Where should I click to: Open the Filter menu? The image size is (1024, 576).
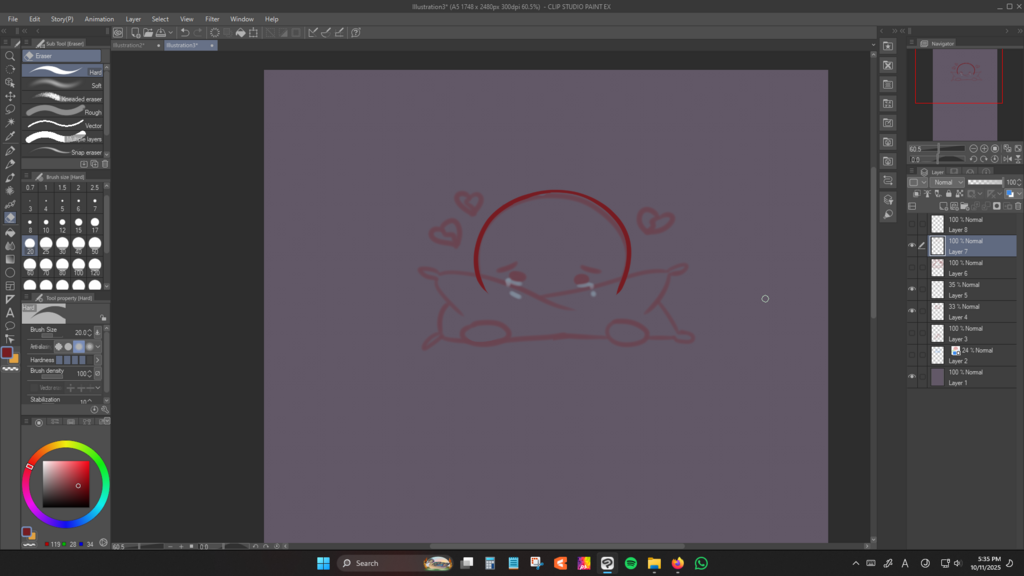click(x=212, y=19)
